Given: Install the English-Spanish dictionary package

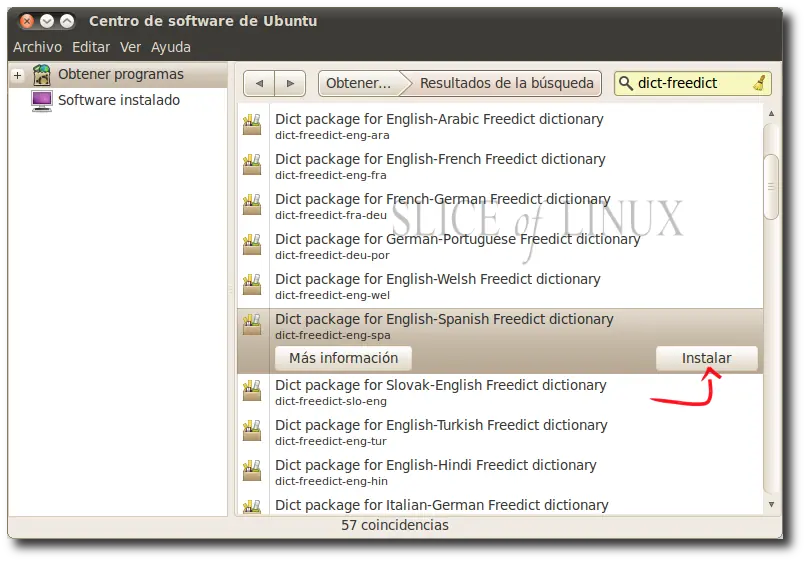Looking at the screenshot, I should tap(706, 358).
